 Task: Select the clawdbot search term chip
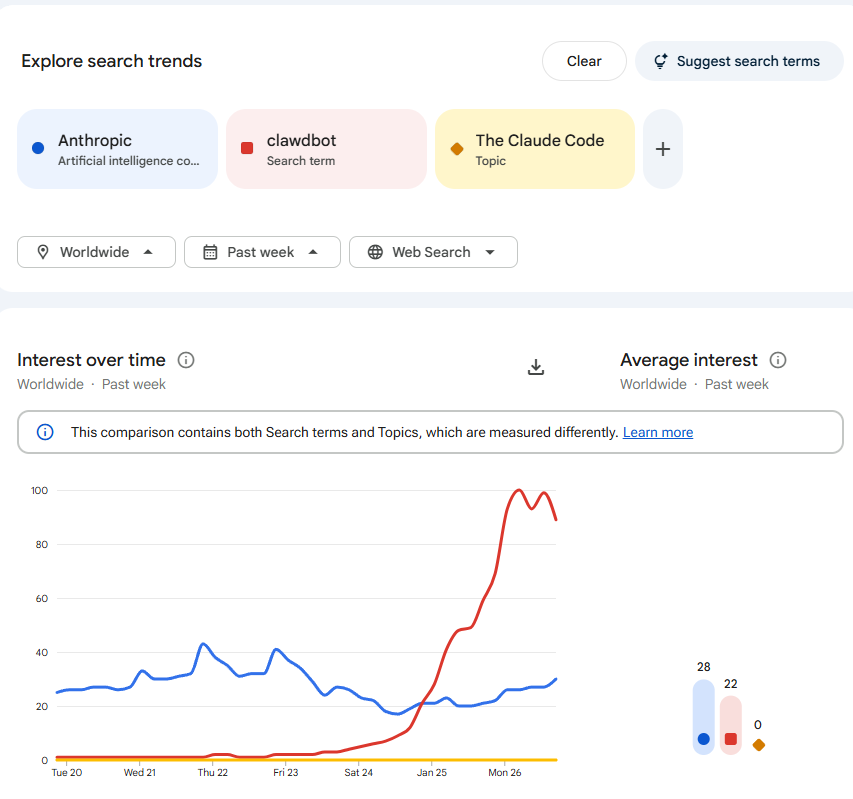326,149
